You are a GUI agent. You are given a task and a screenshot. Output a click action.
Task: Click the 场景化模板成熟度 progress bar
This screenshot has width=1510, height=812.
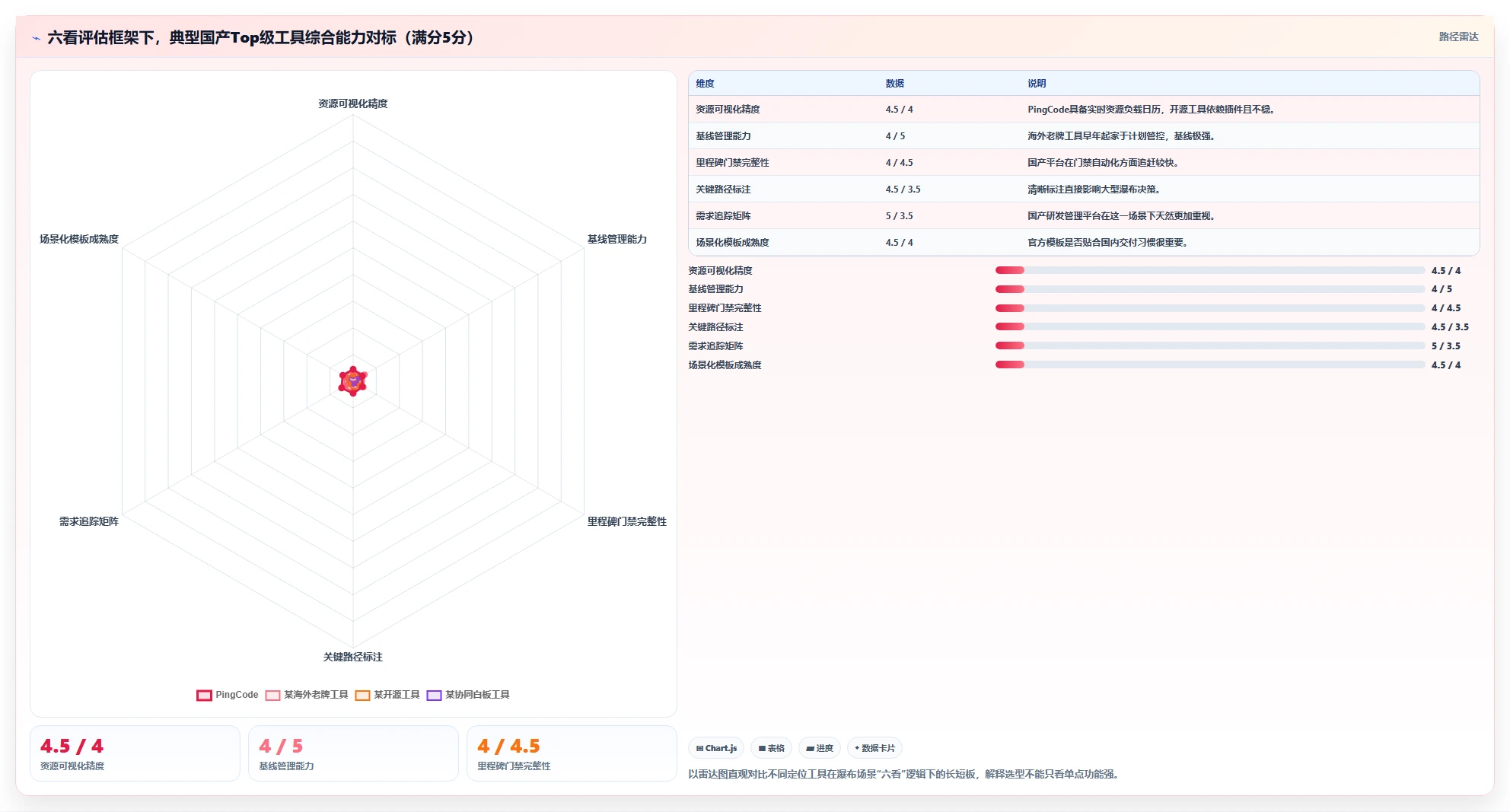coord(1210,365)
